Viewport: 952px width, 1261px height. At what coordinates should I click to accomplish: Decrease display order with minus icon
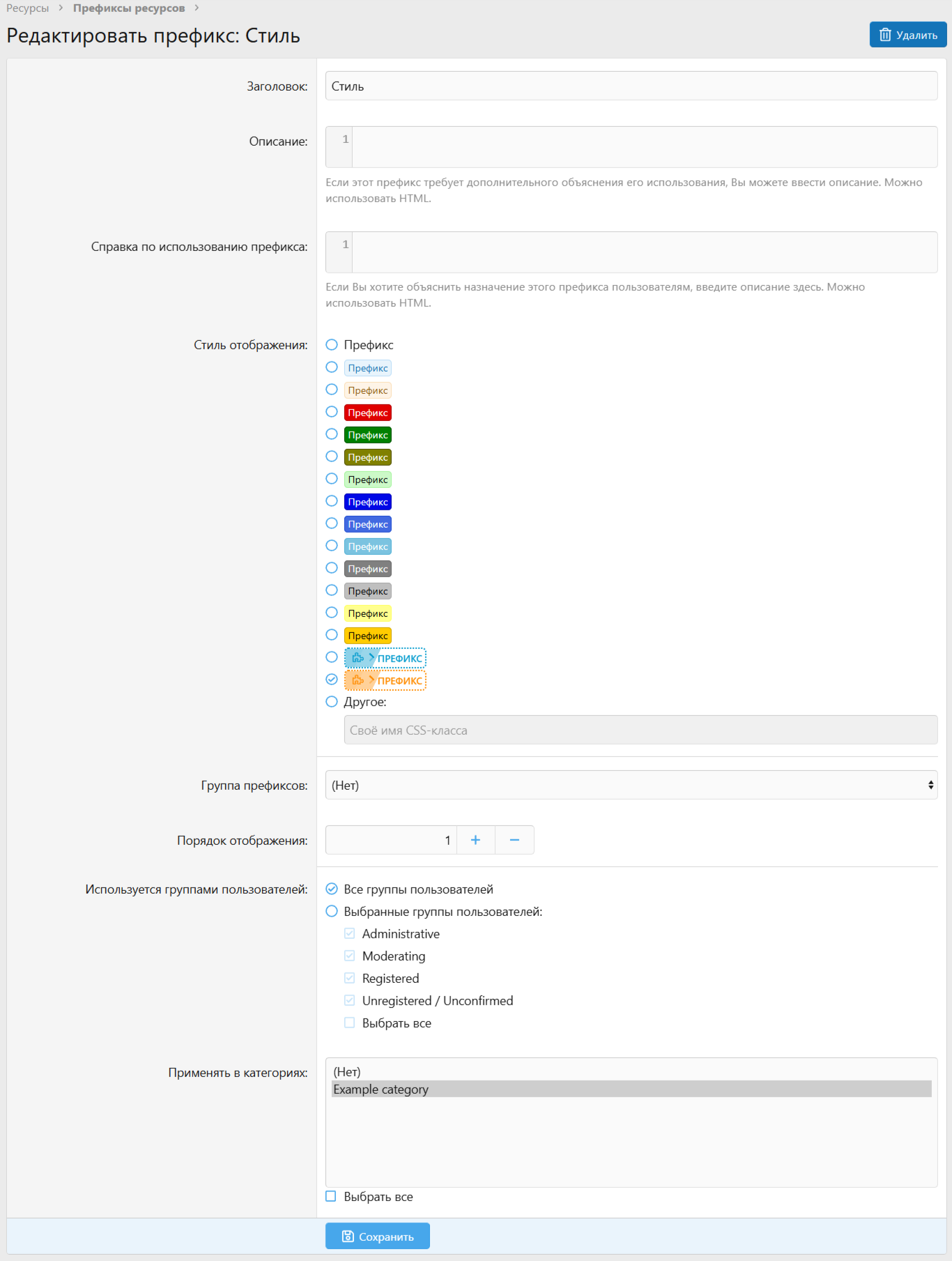514,840
